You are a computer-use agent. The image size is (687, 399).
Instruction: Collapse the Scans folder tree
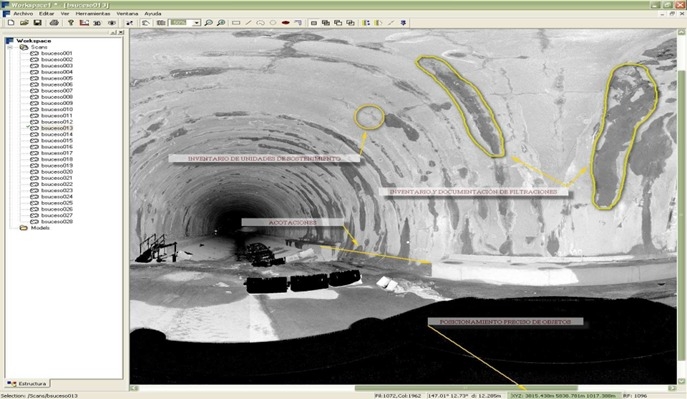click(10, 47)
